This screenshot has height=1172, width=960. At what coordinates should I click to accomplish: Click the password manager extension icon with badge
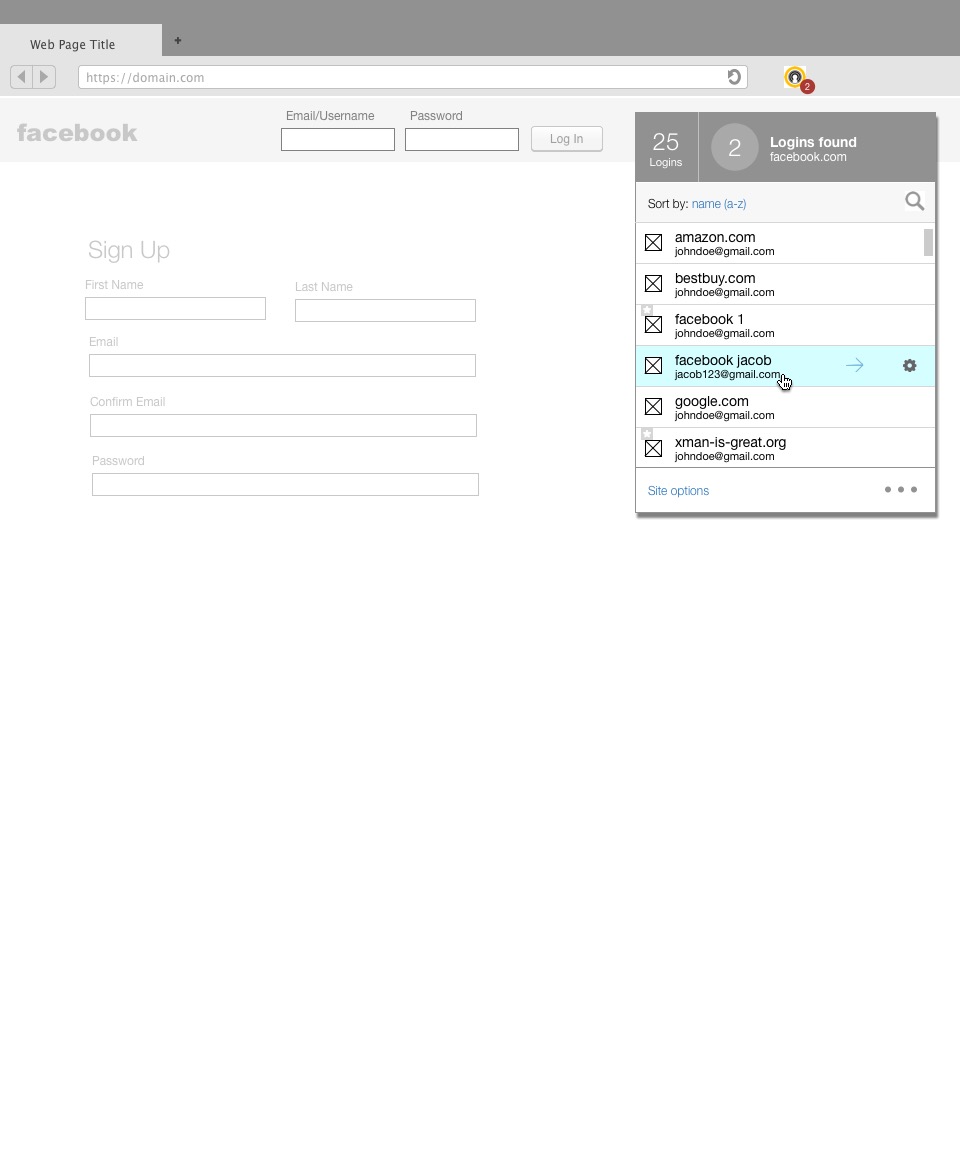click(x=794, y=77)
